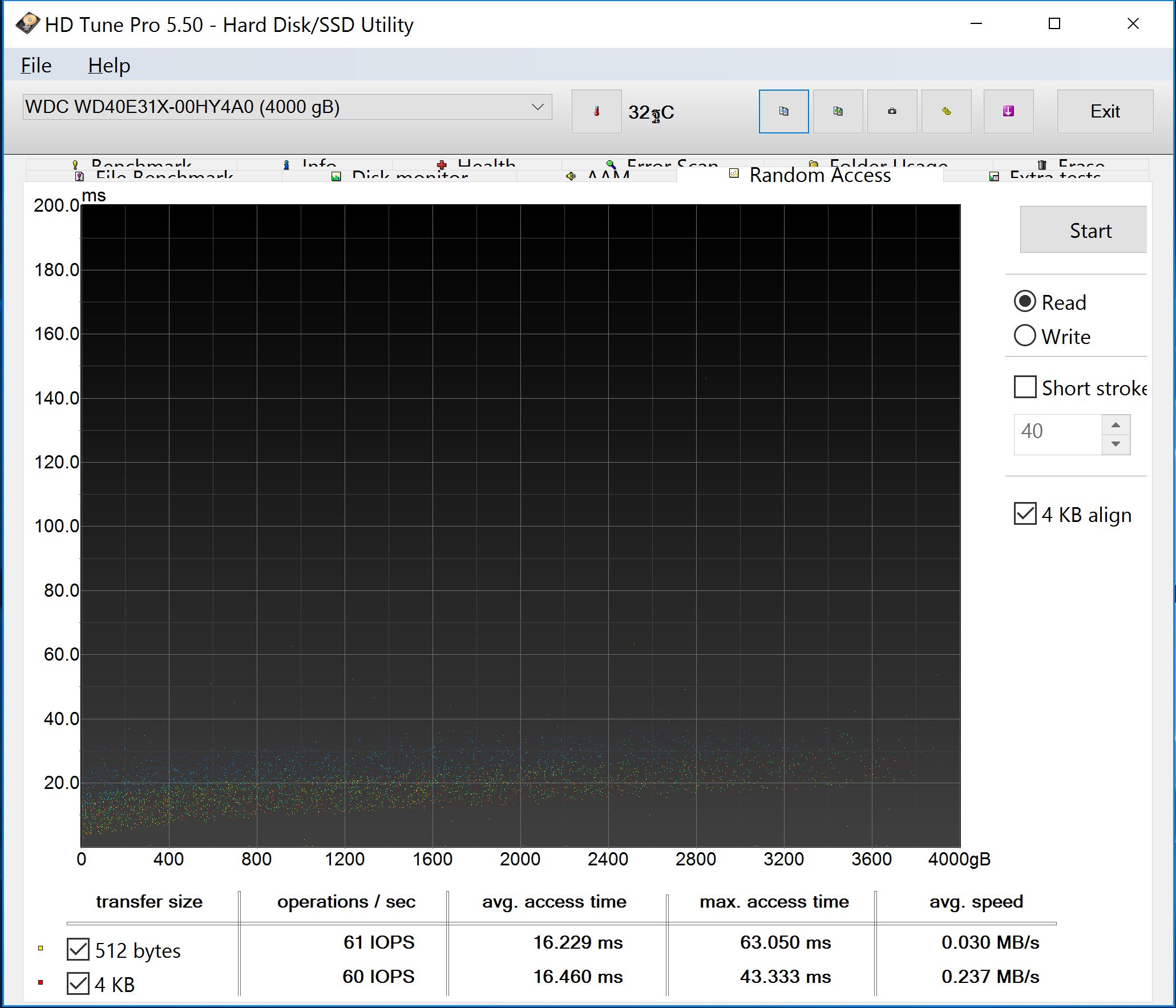Switch to the Disk monitor tab

399,176
